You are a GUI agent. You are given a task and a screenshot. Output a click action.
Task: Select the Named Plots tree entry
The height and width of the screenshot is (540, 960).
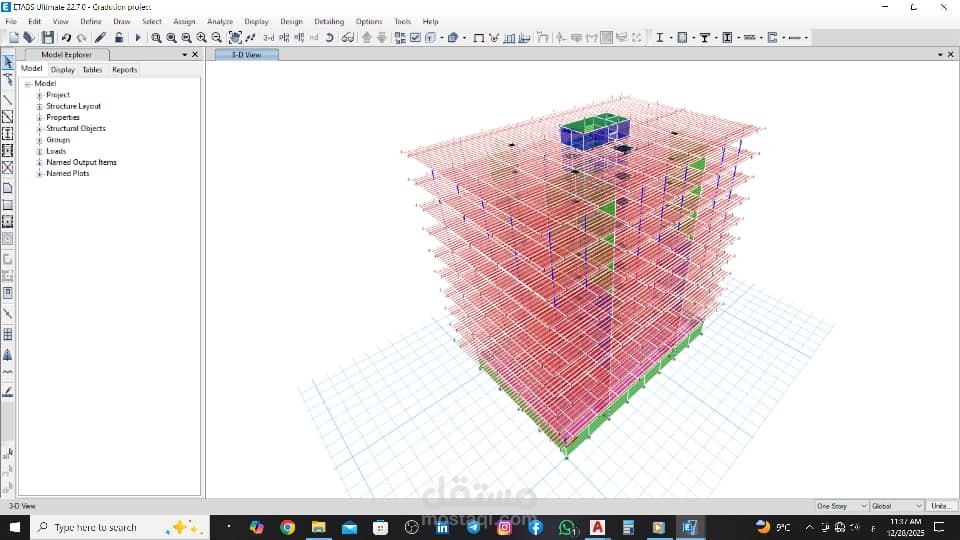67,173
